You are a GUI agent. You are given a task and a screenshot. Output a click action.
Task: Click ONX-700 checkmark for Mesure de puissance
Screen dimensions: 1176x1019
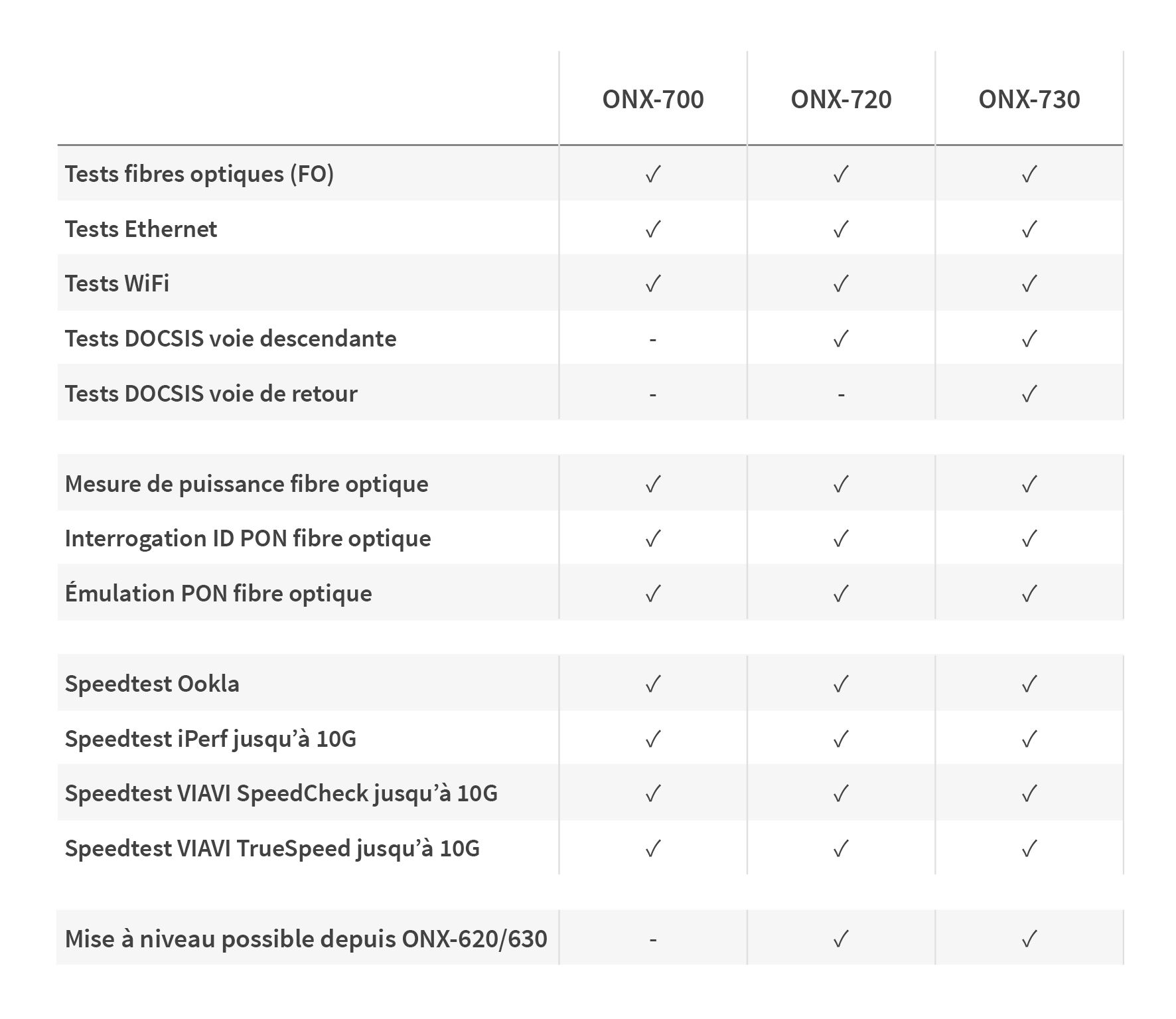coord(653,485)
